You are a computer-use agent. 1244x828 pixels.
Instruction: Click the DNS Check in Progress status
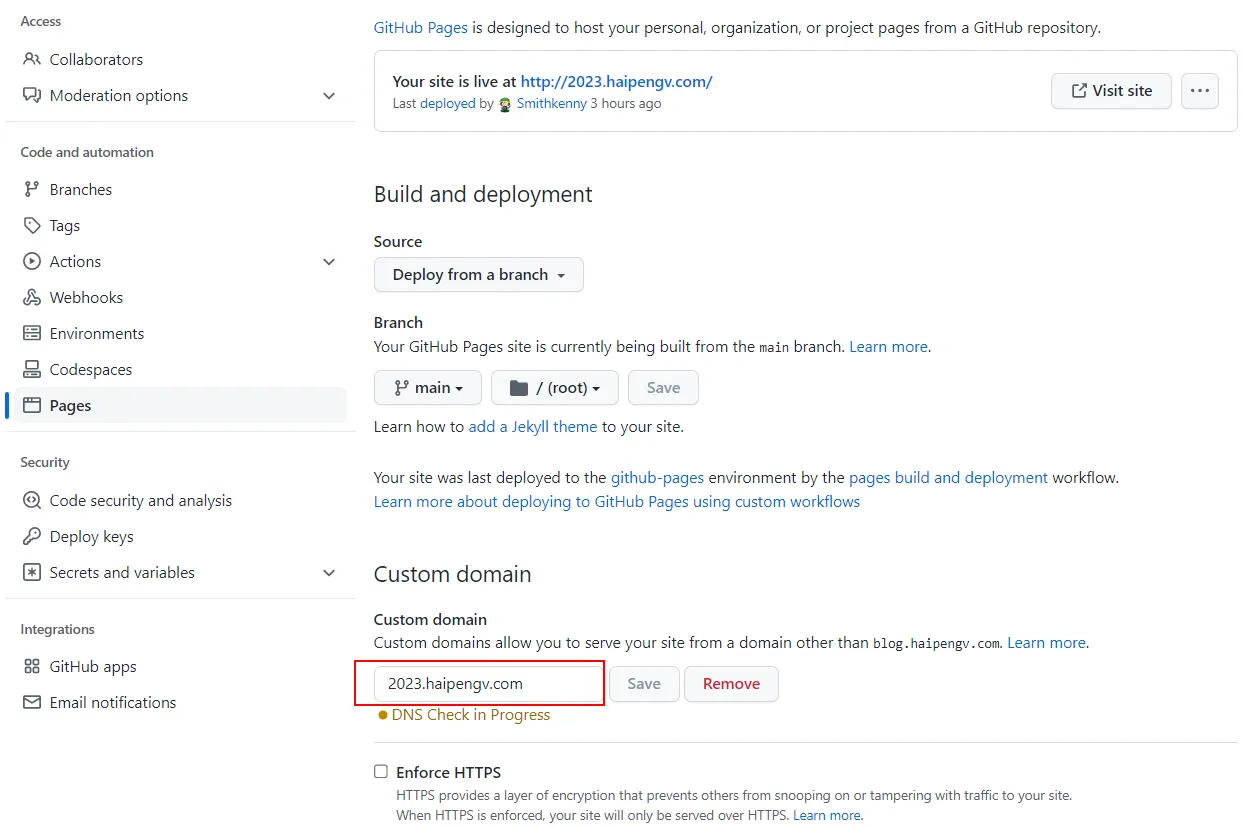[465, 714]
